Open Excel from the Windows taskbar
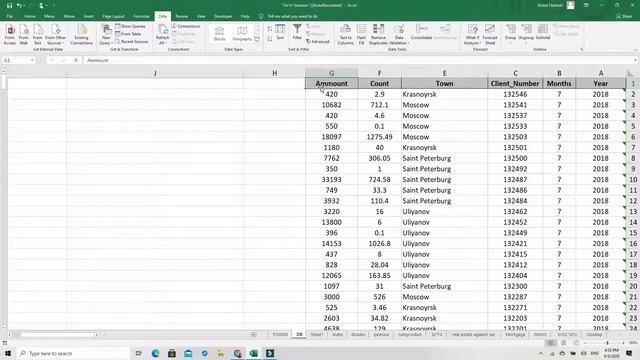Viewport: 640px width, 360px height. (x=253, y=353)
